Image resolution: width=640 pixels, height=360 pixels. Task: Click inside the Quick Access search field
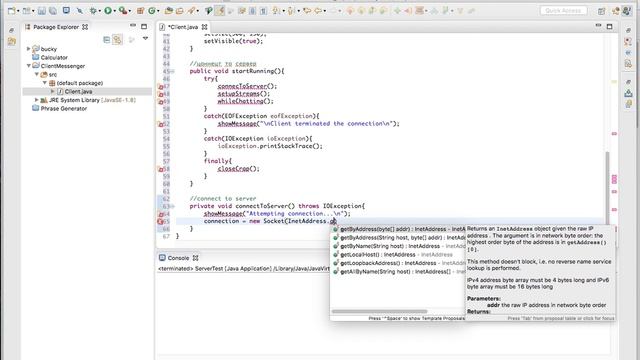tap(563, 11)
